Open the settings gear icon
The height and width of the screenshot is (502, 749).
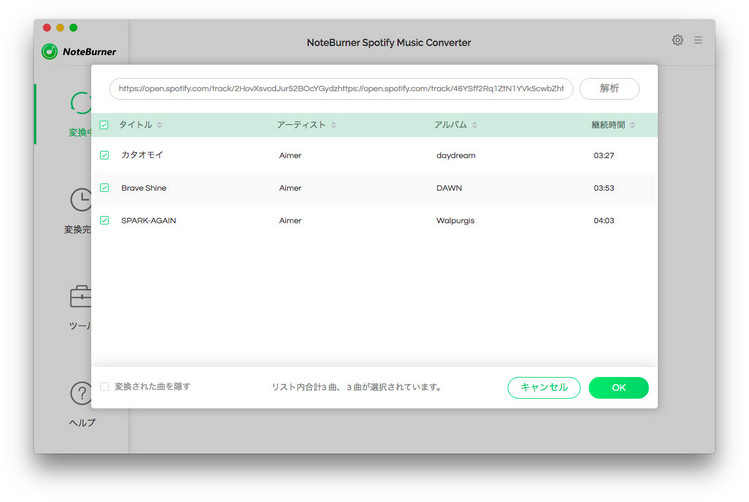677,40
